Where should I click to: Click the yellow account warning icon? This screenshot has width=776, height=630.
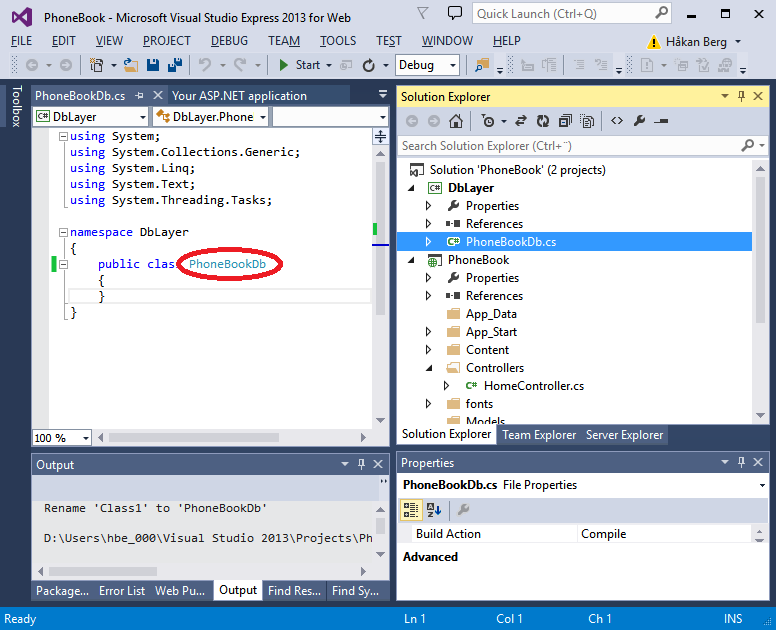(x=654, y=42)
